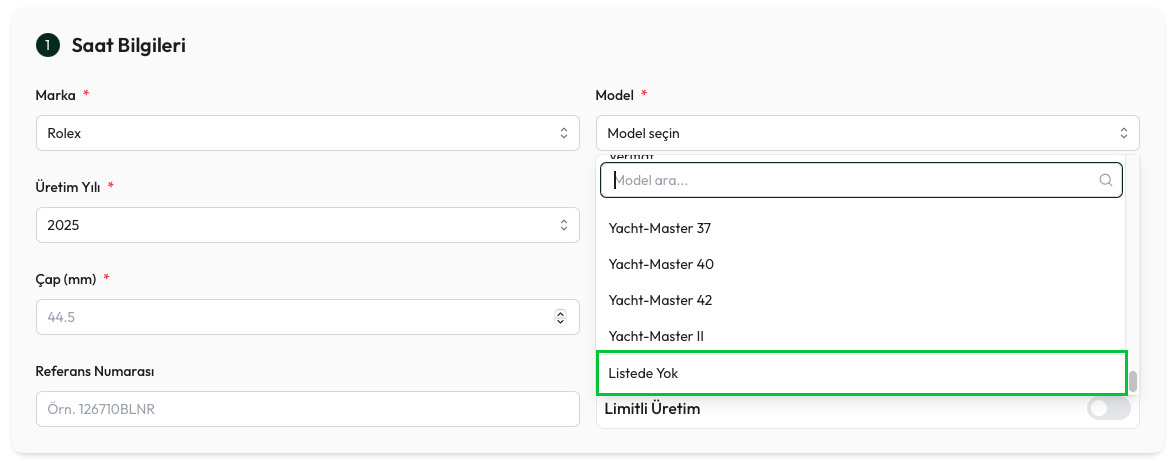
Task: Toggle the Limitli Üretim switch
Action: [x=1108, y=409]
